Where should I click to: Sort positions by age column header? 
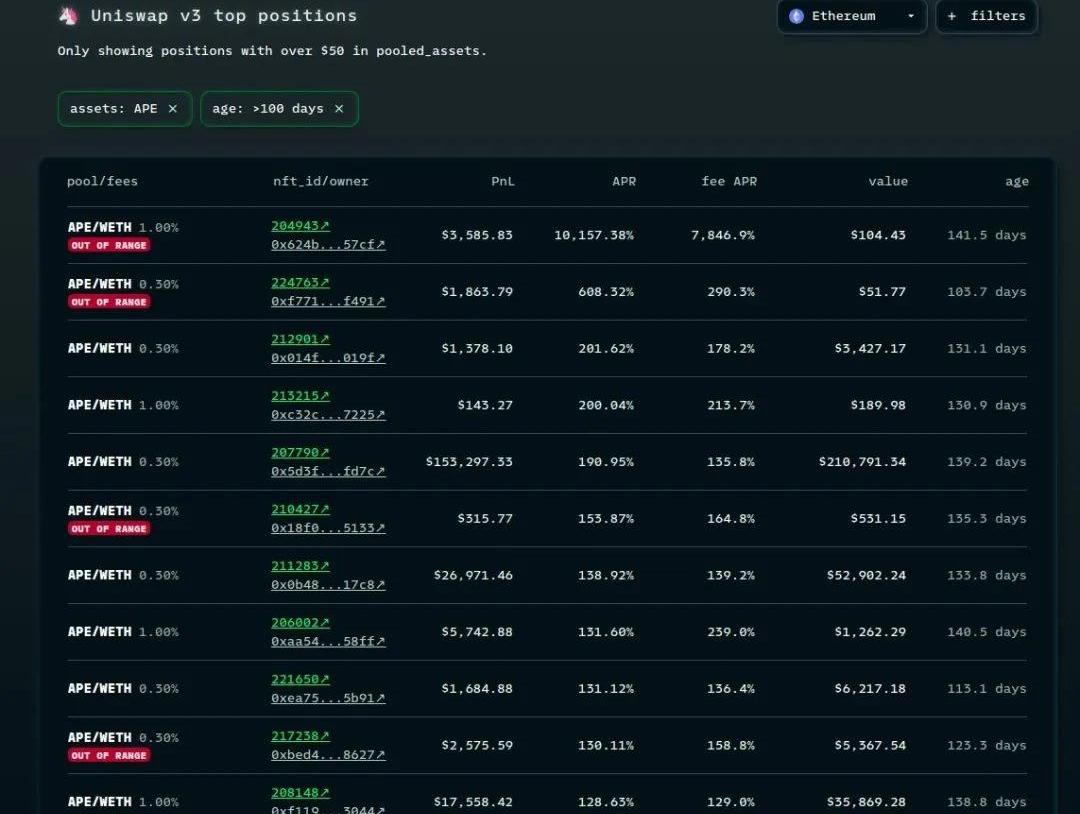tap(1016, 181)
